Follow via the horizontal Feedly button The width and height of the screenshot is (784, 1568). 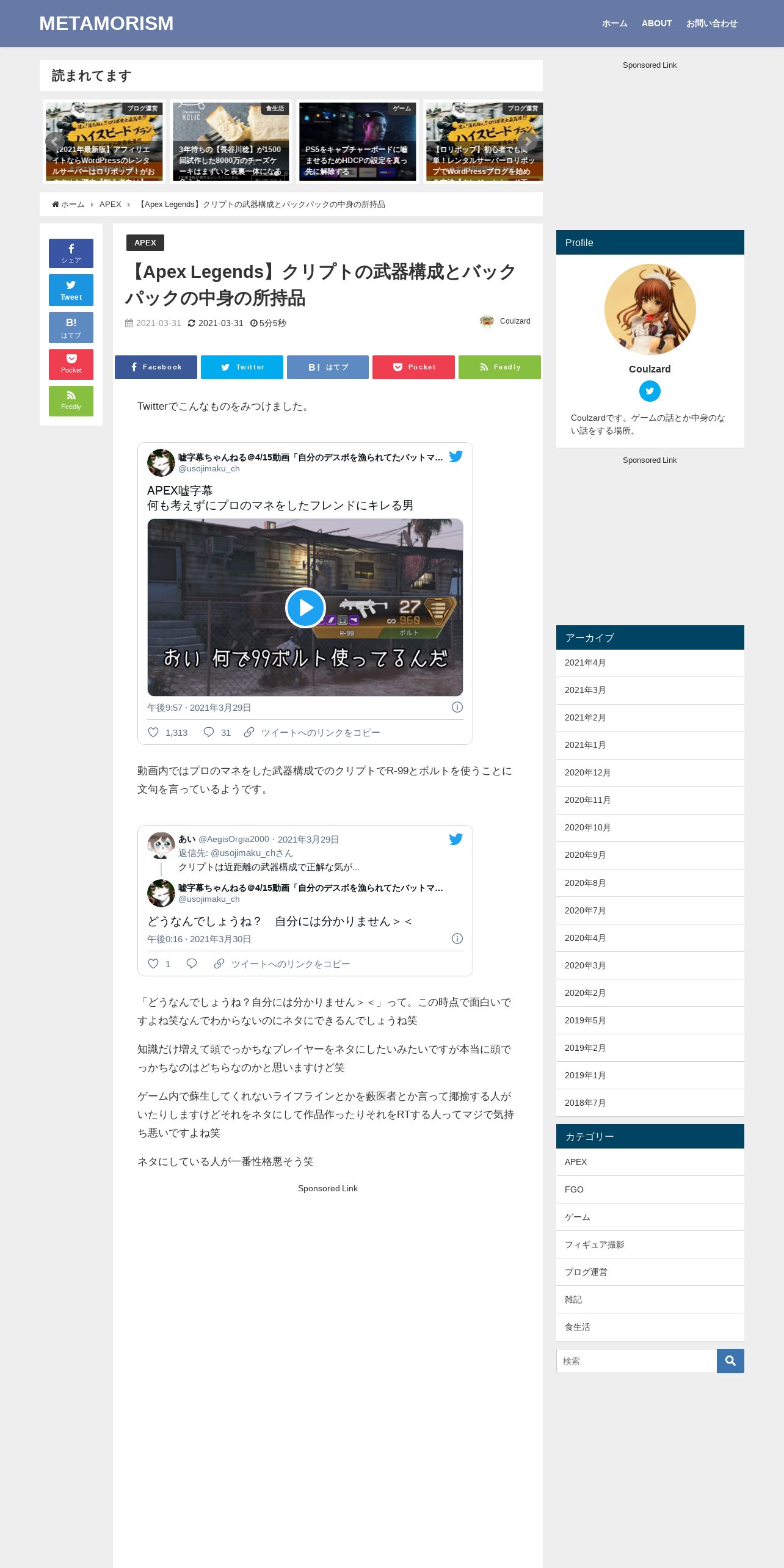pos(499,367)
